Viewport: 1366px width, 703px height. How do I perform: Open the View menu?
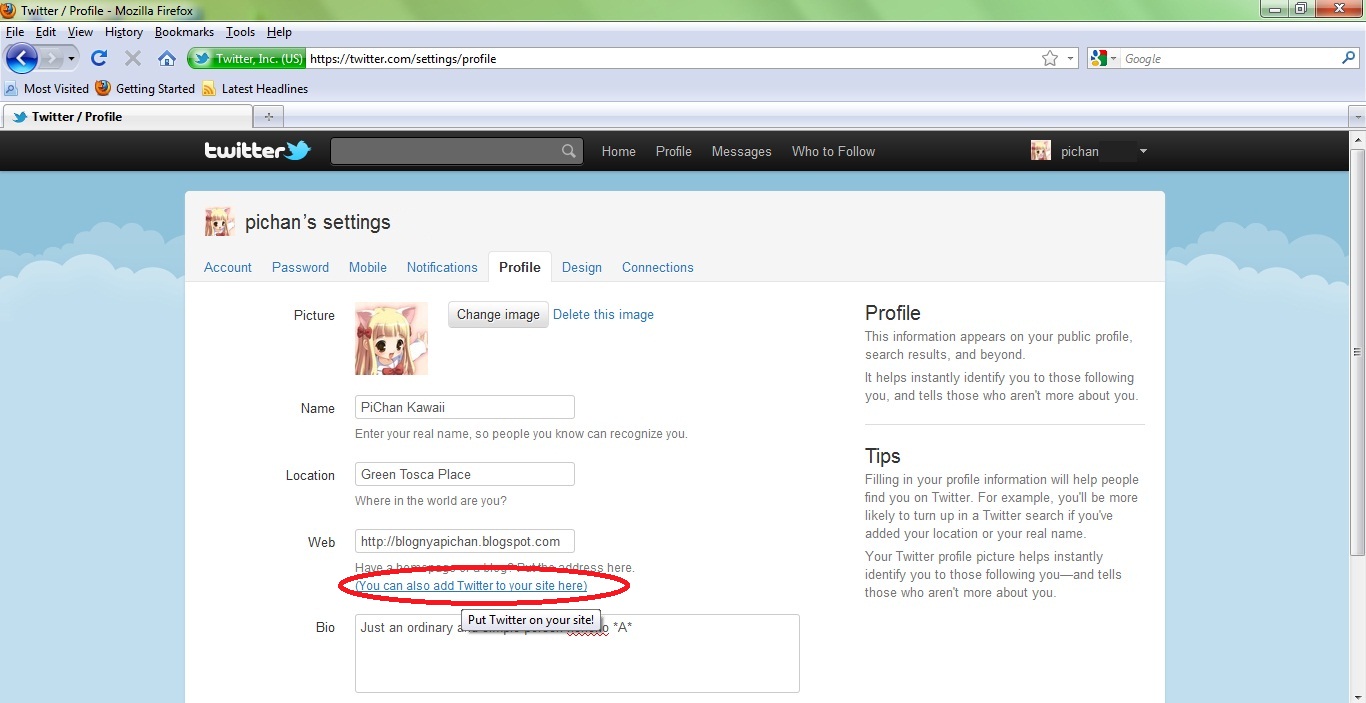click(x=80, y=32)
